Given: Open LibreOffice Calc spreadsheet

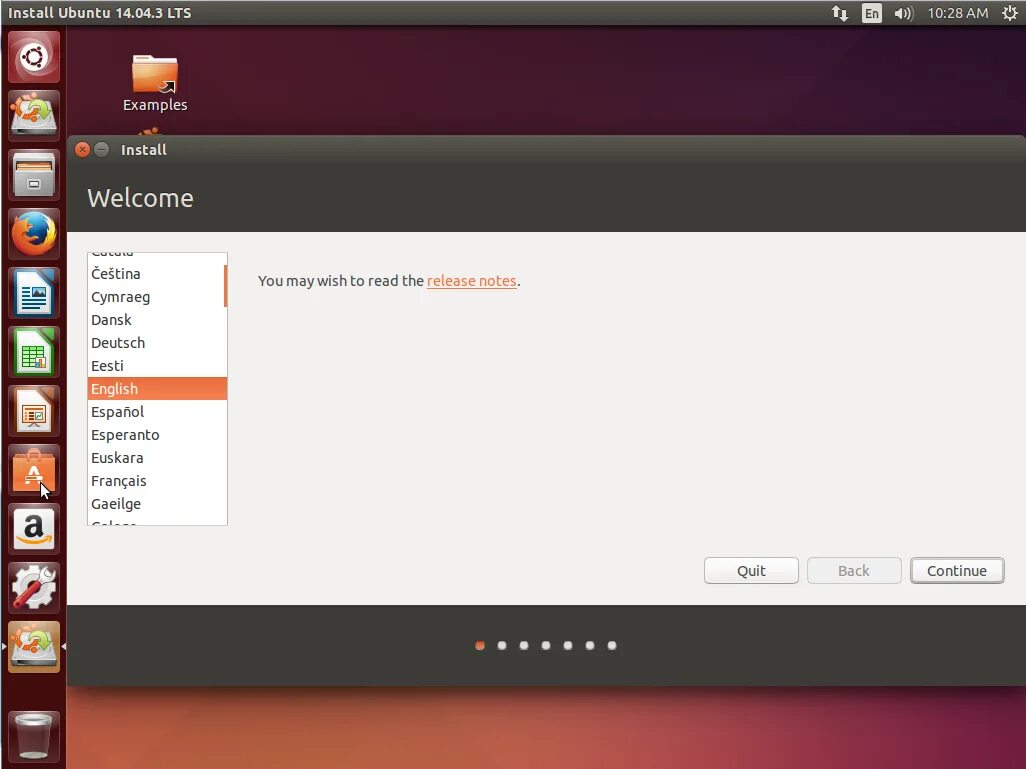Looking at the screenshot, I should coord(34,352).
